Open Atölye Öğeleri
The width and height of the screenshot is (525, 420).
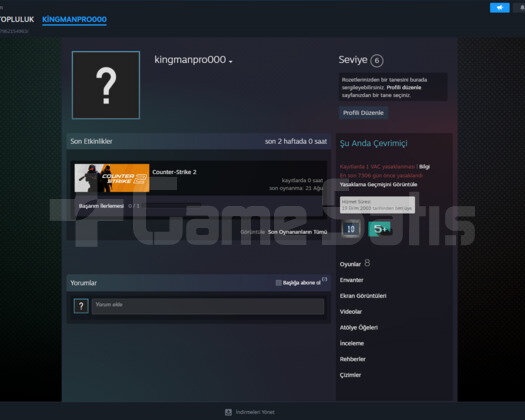359,327
